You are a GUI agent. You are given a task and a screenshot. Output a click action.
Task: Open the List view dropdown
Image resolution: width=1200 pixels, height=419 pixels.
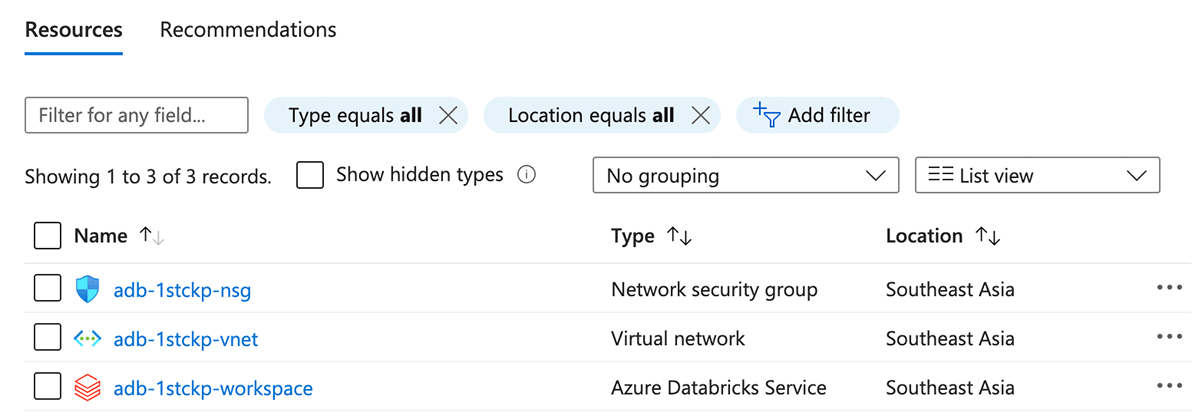tap(1037, 176)
